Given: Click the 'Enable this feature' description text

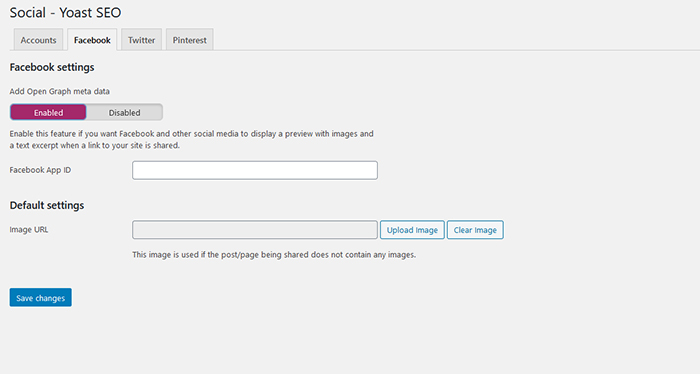Looking at the screenshot, I should pyautogui.click(x=192, y=139).
